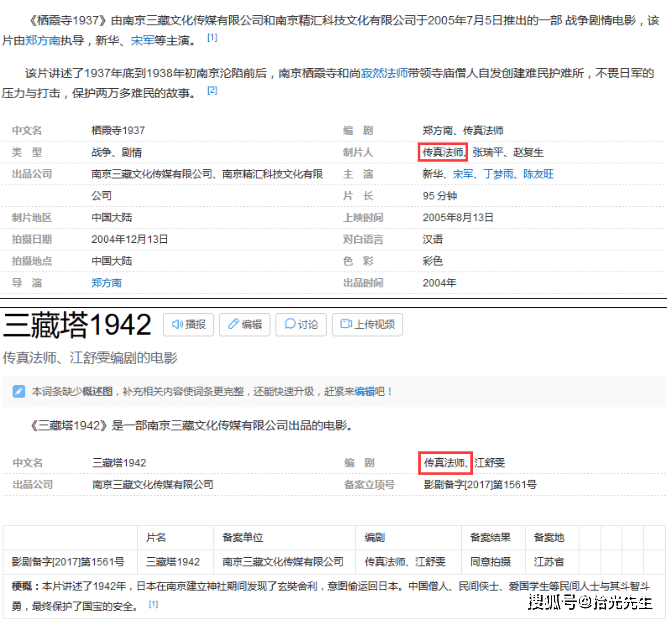Open citation [1] after 等主演
Viewport: 667px width, 619px height.
(212, 38)
